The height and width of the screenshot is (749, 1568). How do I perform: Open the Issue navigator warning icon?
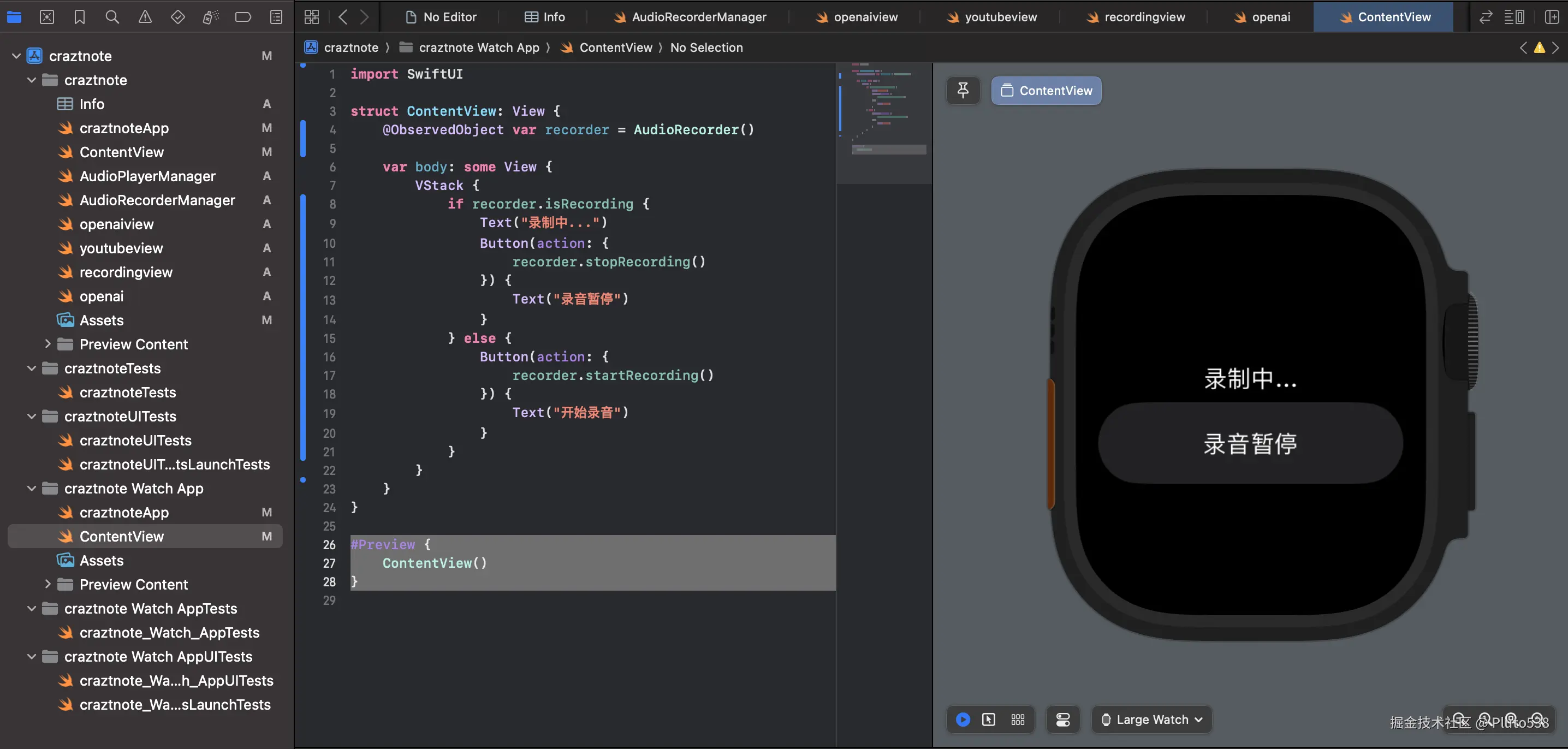tap(145, 17)
